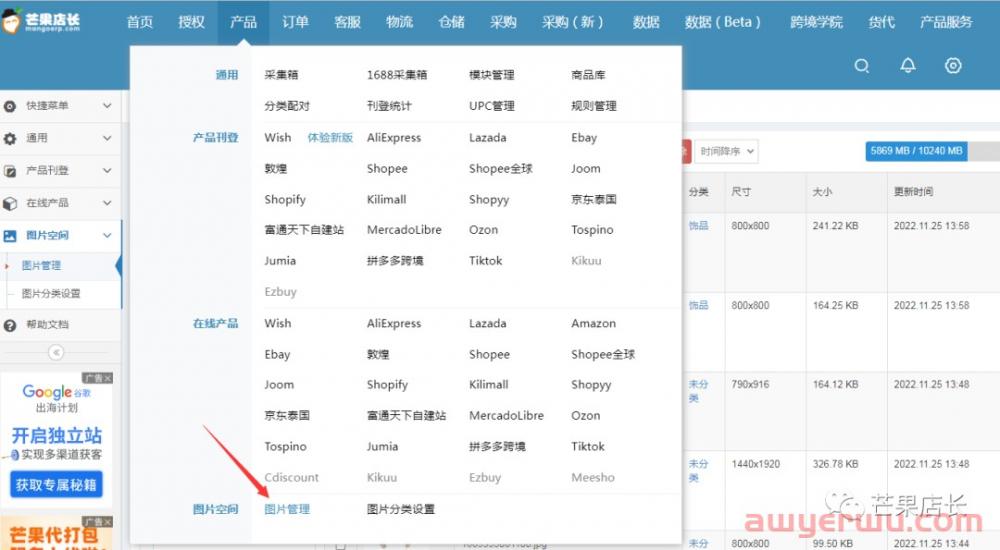Click the 241.22 KB size cell
Viewport: 1000px width, 550px height.
coord(835,226)
